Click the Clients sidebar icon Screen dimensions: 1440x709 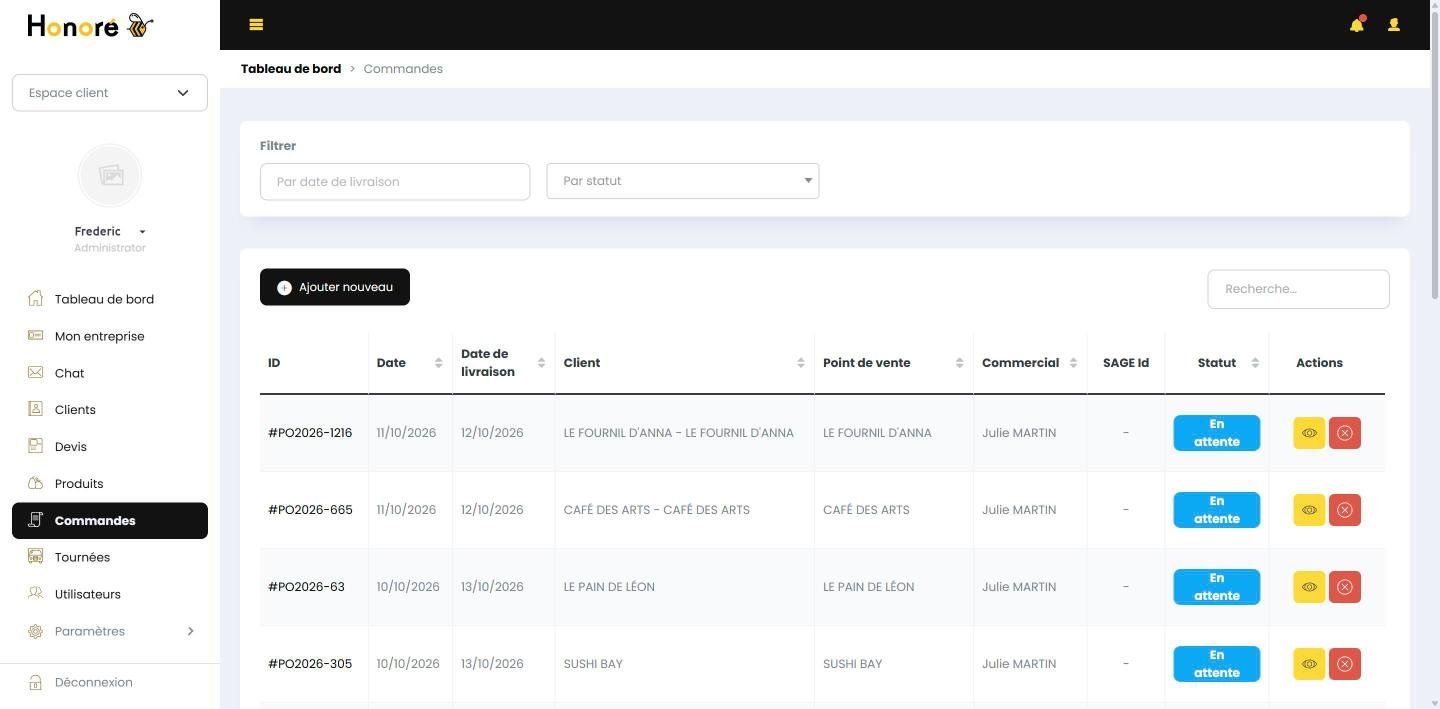click(36, 409)
